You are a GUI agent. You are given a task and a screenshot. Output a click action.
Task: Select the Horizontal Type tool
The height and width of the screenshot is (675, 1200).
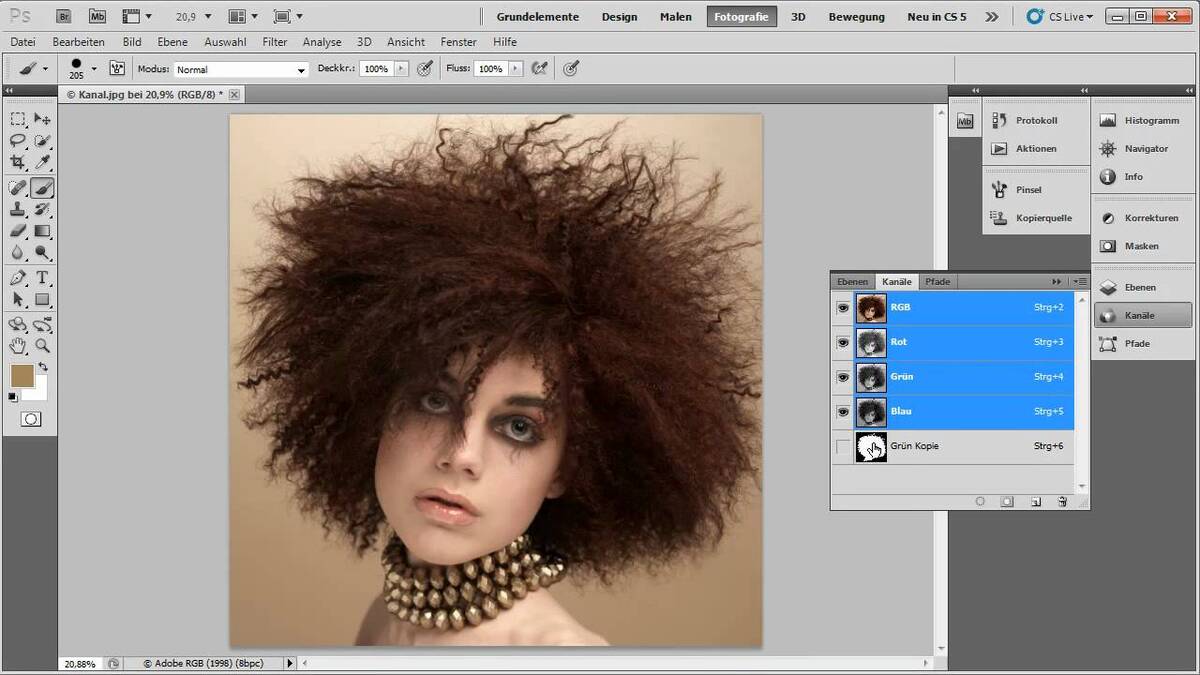[42, 276]
